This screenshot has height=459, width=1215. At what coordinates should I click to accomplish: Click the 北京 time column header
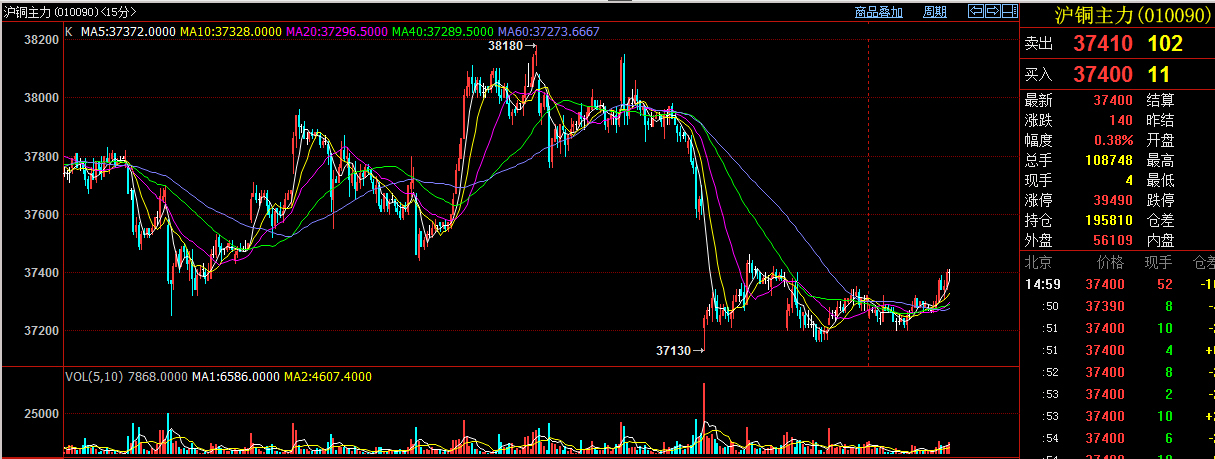click(x=1037, y=263)
